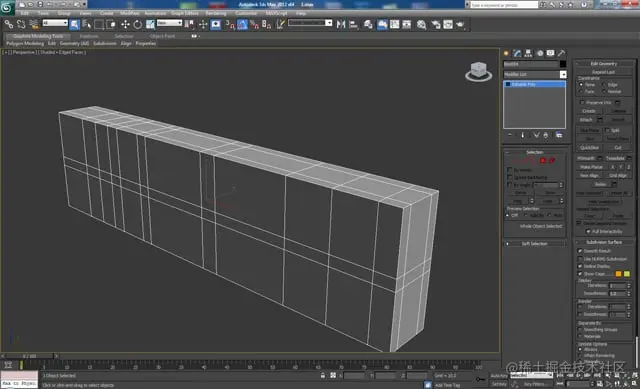Viewport: 640px width, 389px height.
Task: Open the Create command panel tab
Action: click(507, 53)
